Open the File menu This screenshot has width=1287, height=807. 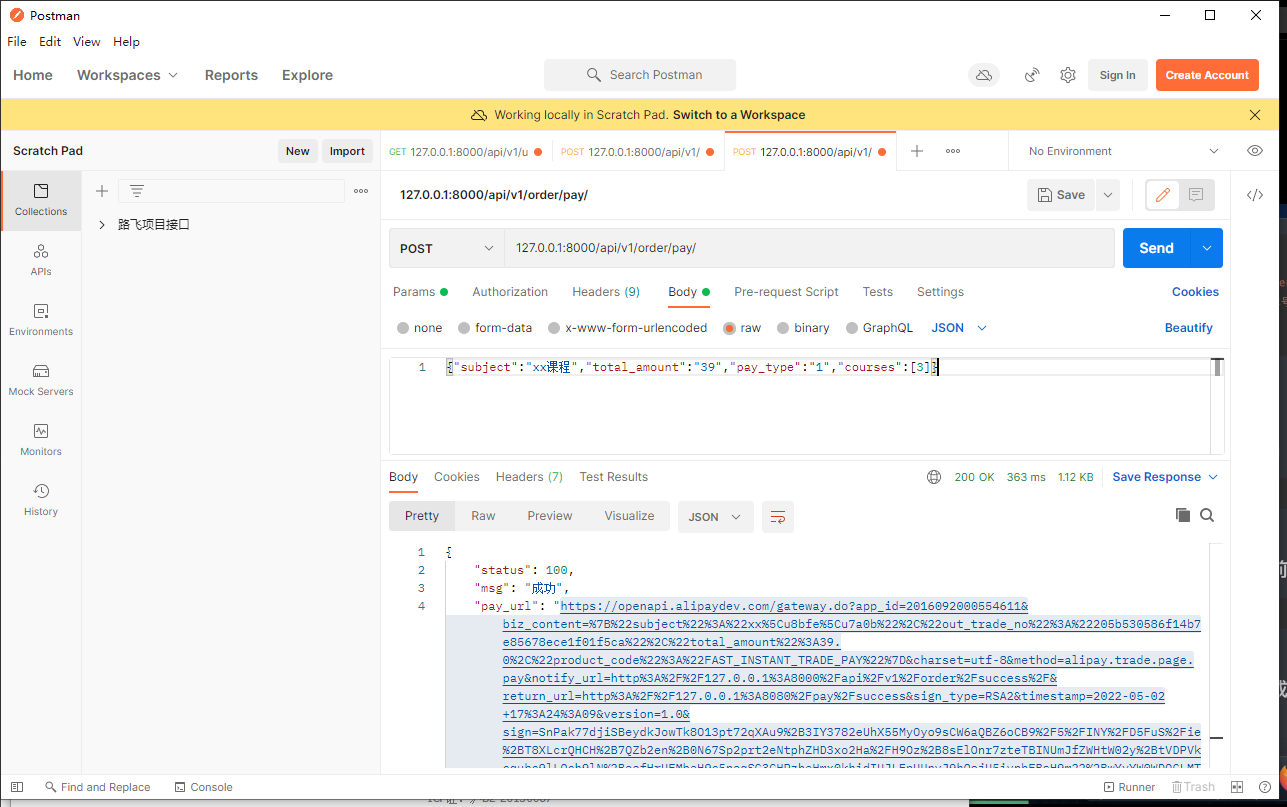click(17, 42)
